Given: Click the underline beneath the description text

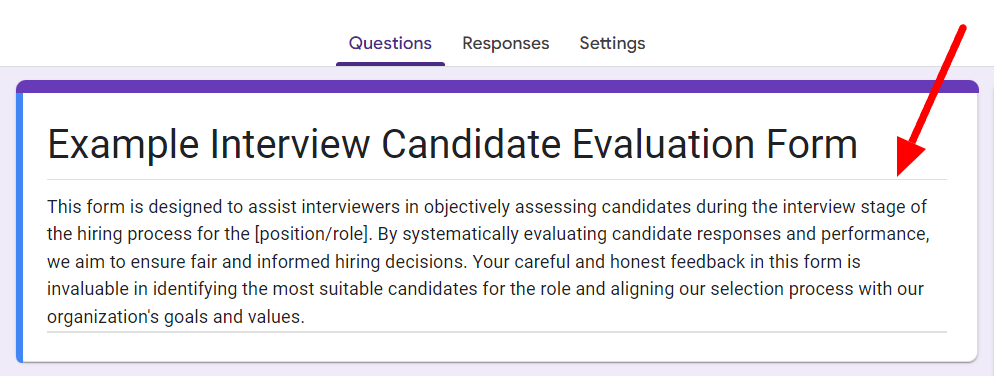Looking at the screenshot, I should pos(496,331).
